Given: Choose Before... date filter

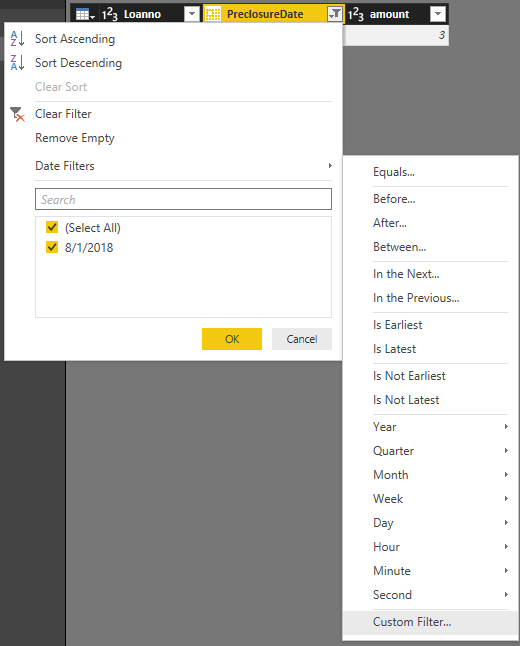Looking at the screenshot, I should coord(394,199).
